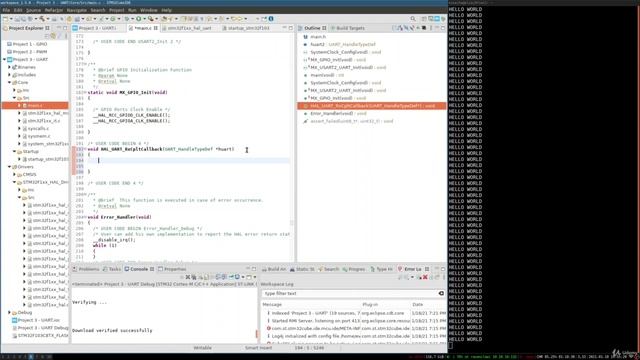Select Project 2 - PWM project
This screenshot has height=360, width=640.
[29, 52]
